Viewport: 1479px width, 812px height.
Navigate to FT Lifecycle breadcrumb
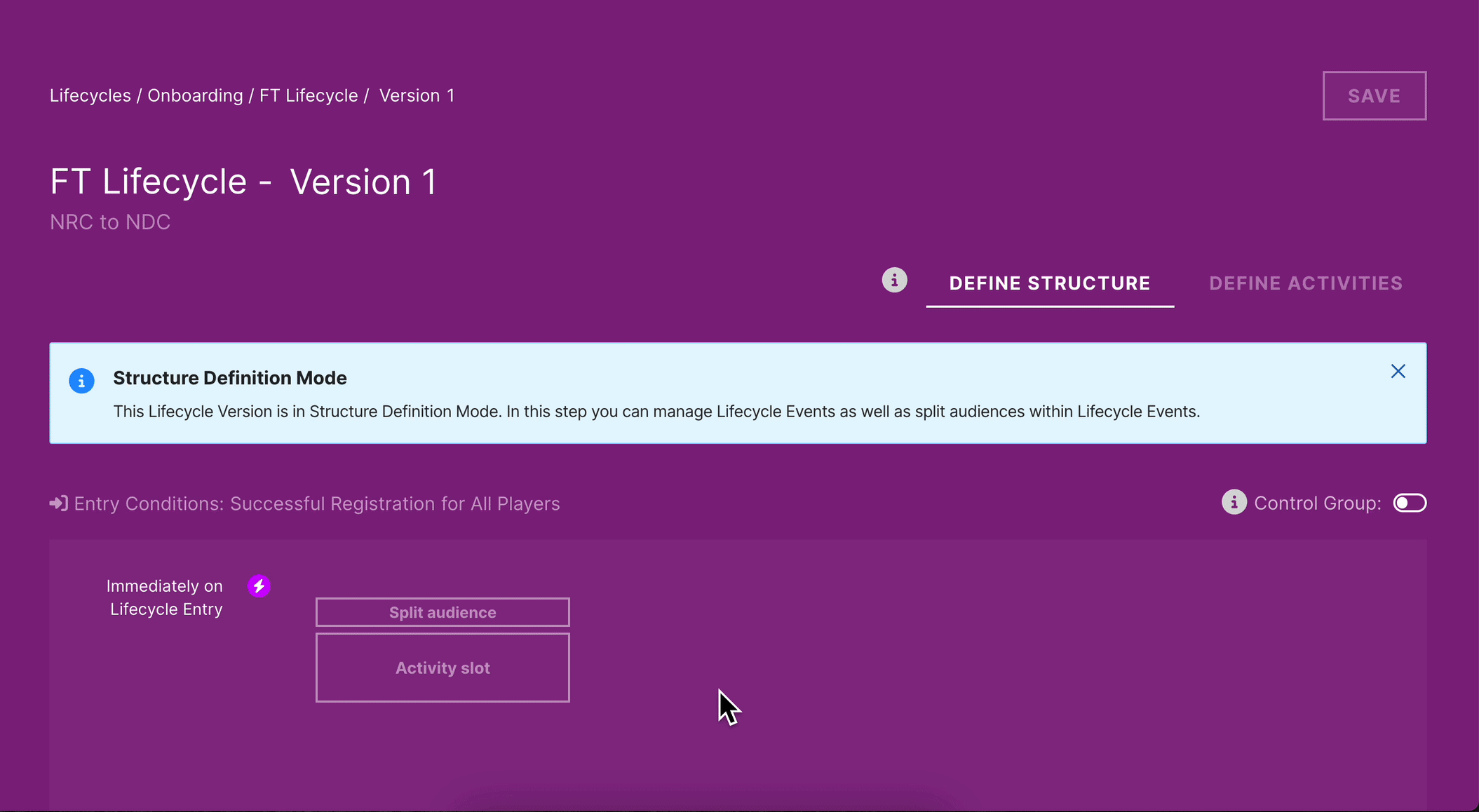tap(309, 95)
